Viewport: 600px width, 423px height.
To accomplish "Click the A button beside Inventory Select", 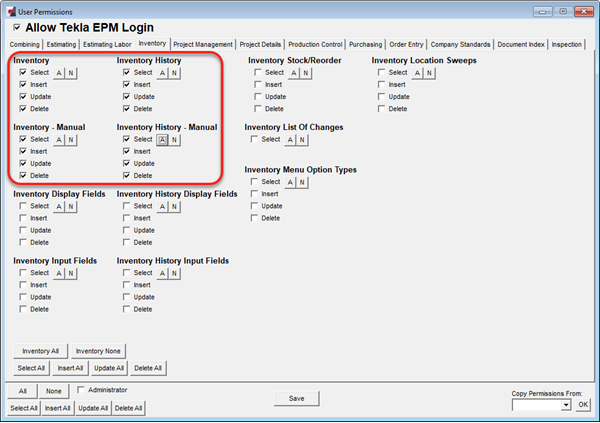I will pos(59,73).
